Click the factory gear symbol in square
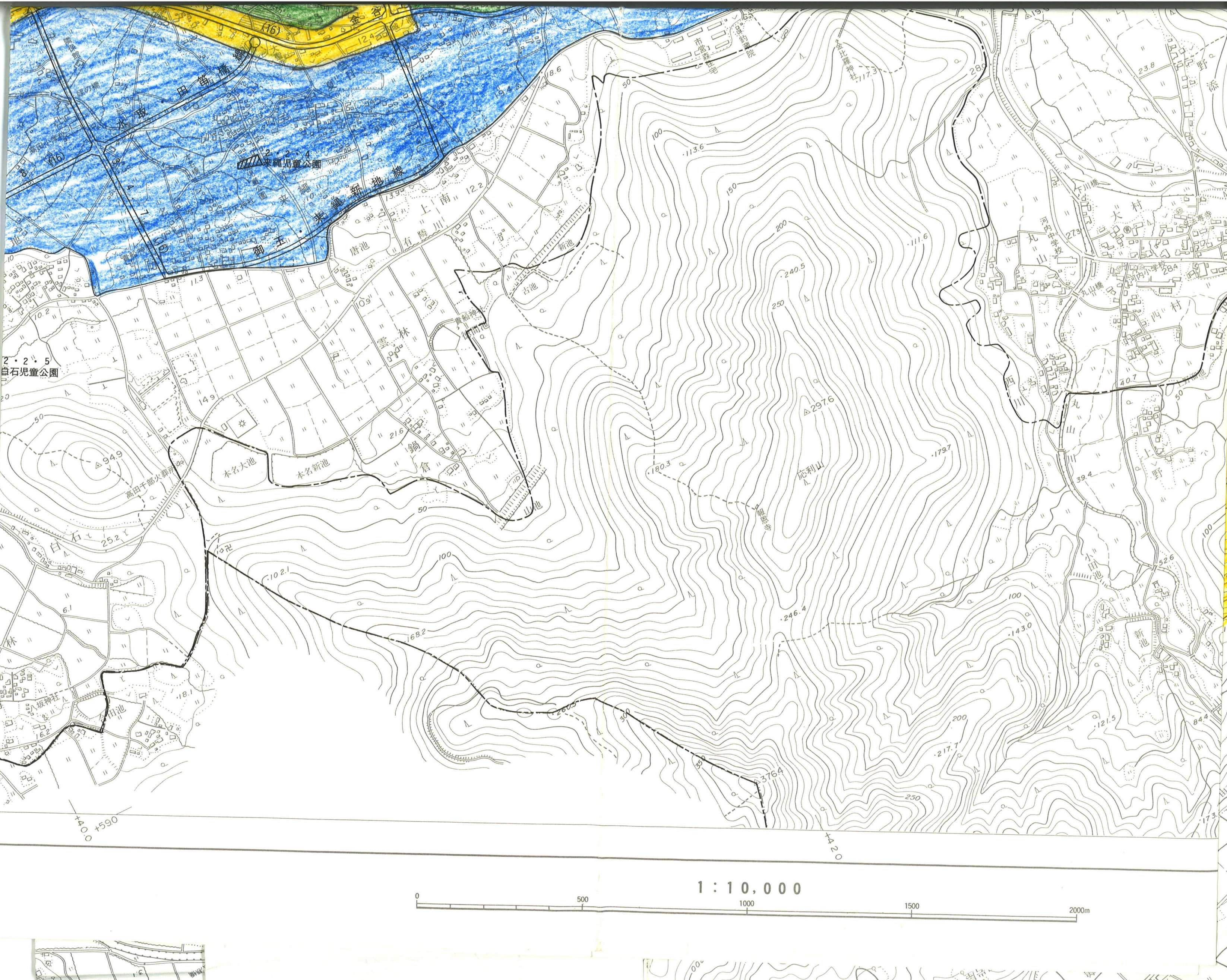Viewport: 1227px width, 980px height. click(242, 424)
